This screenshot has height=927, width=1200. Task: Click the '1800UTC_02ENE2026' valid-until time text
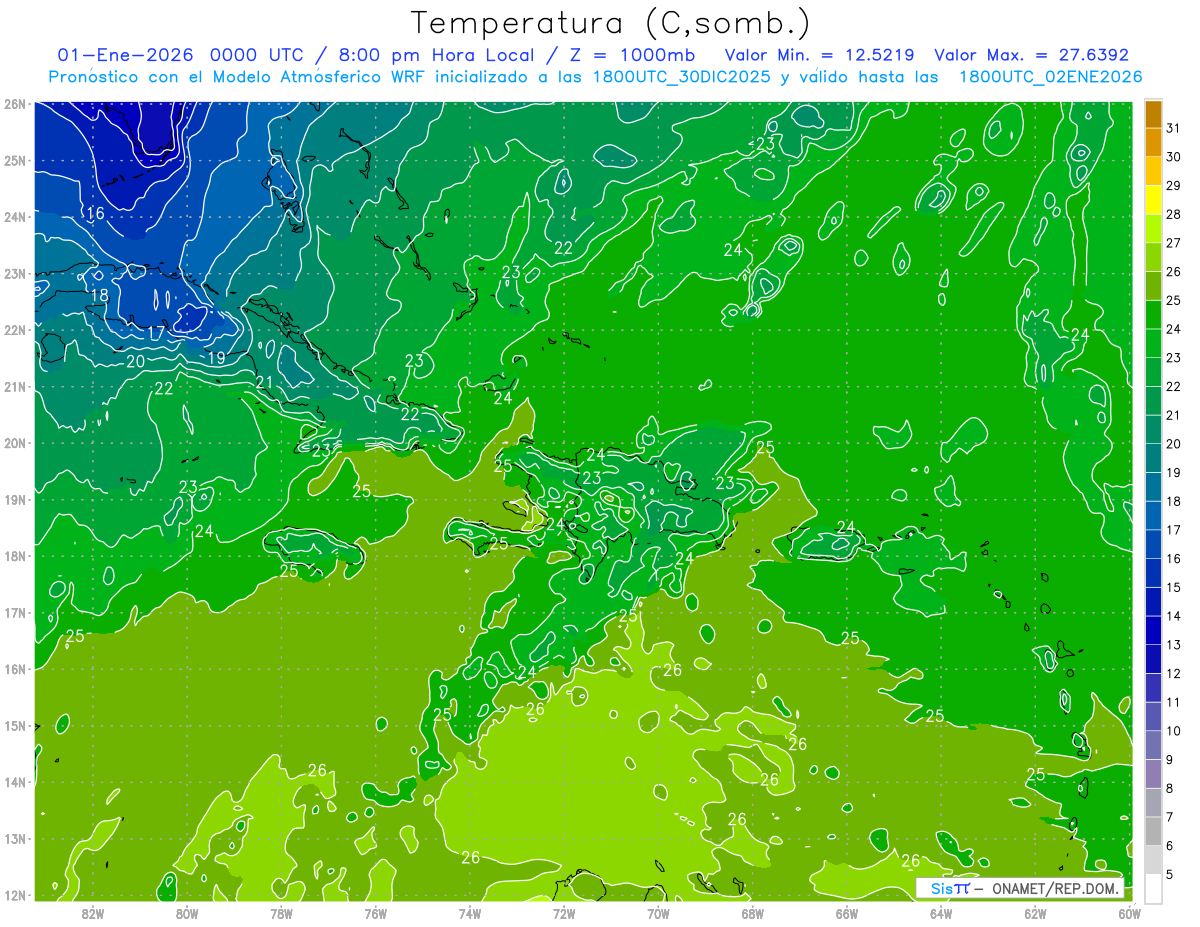pyautogui.click(x=1050, y=77)
